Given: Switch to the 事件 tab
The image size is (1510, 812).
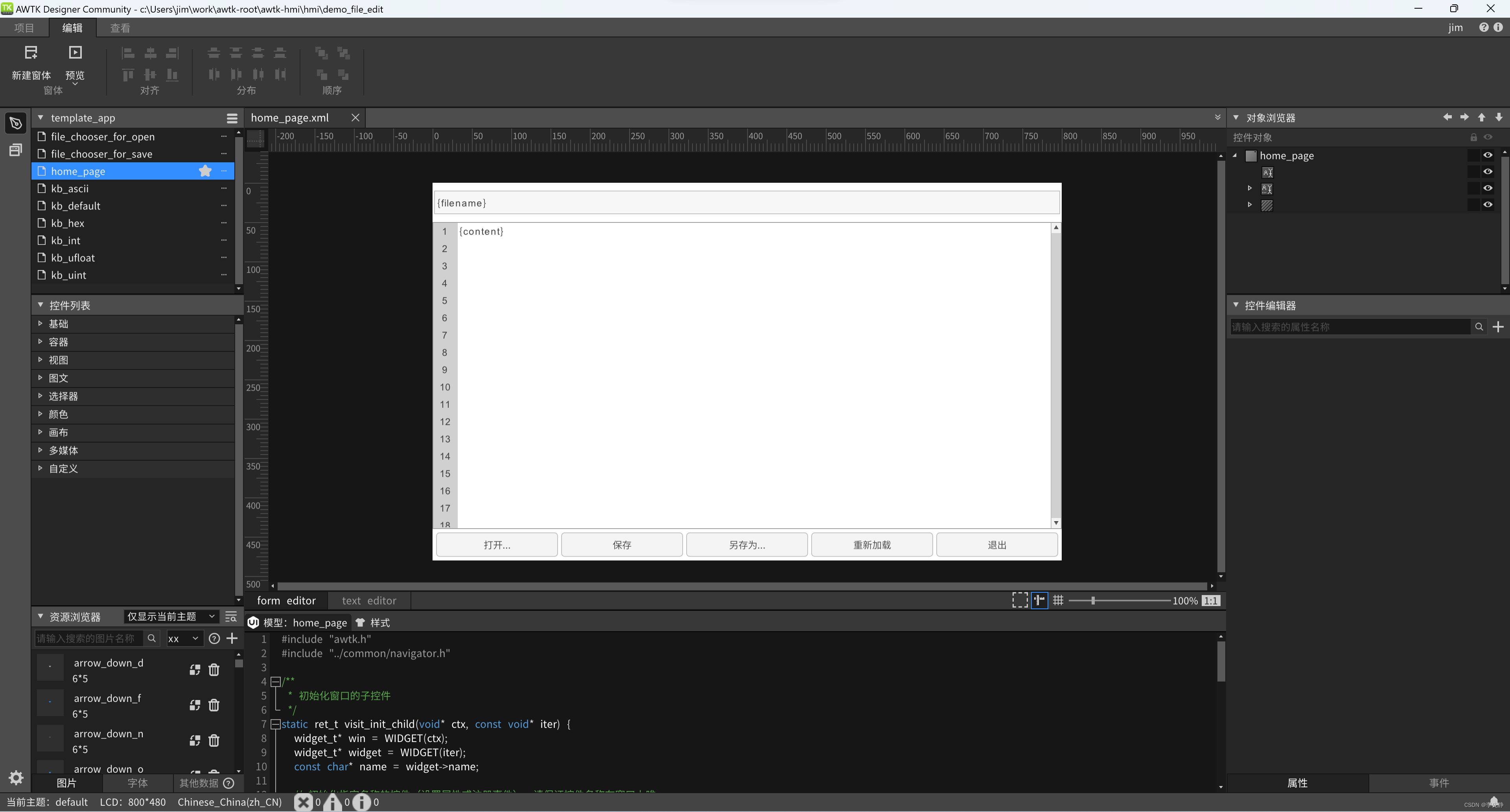Looking at the screenshot, I should coord(1439,783).
